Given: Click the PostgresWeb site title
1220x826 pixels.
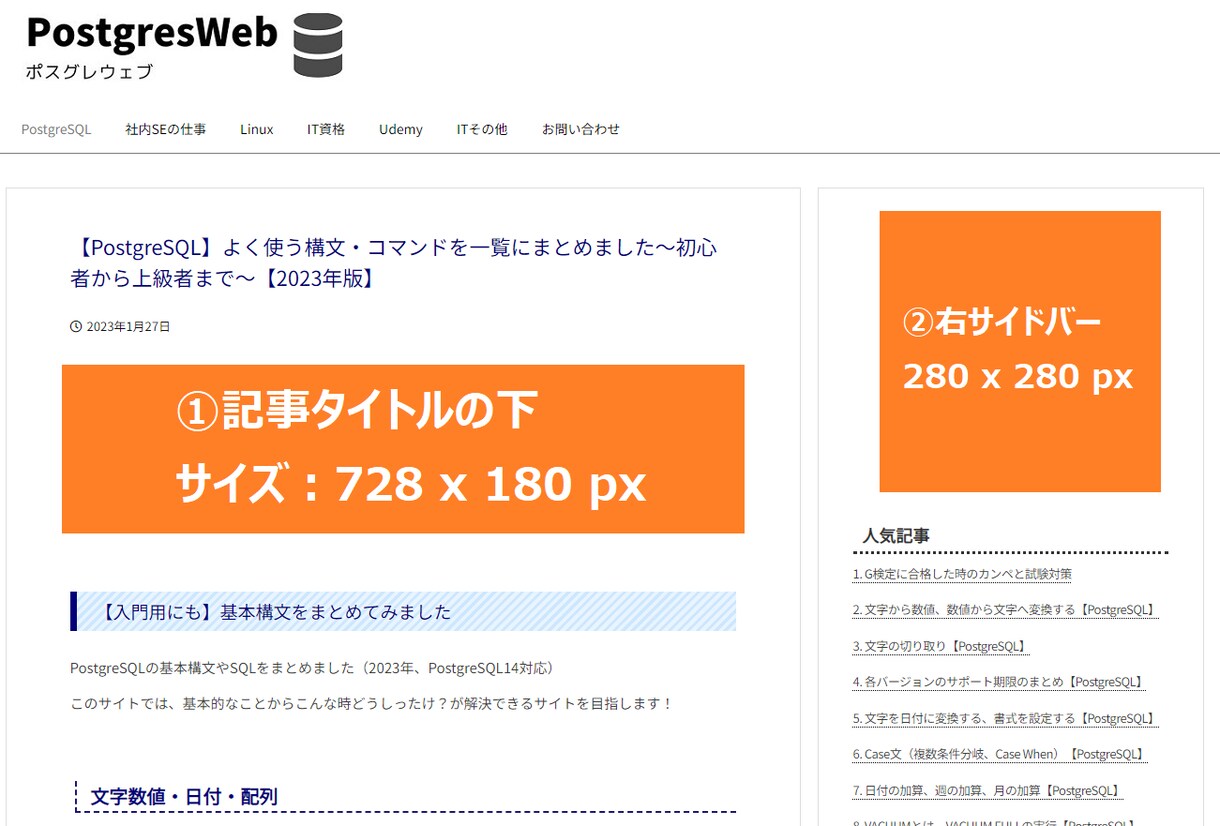Looking at the screenshot, I should (x=151, y=33).
